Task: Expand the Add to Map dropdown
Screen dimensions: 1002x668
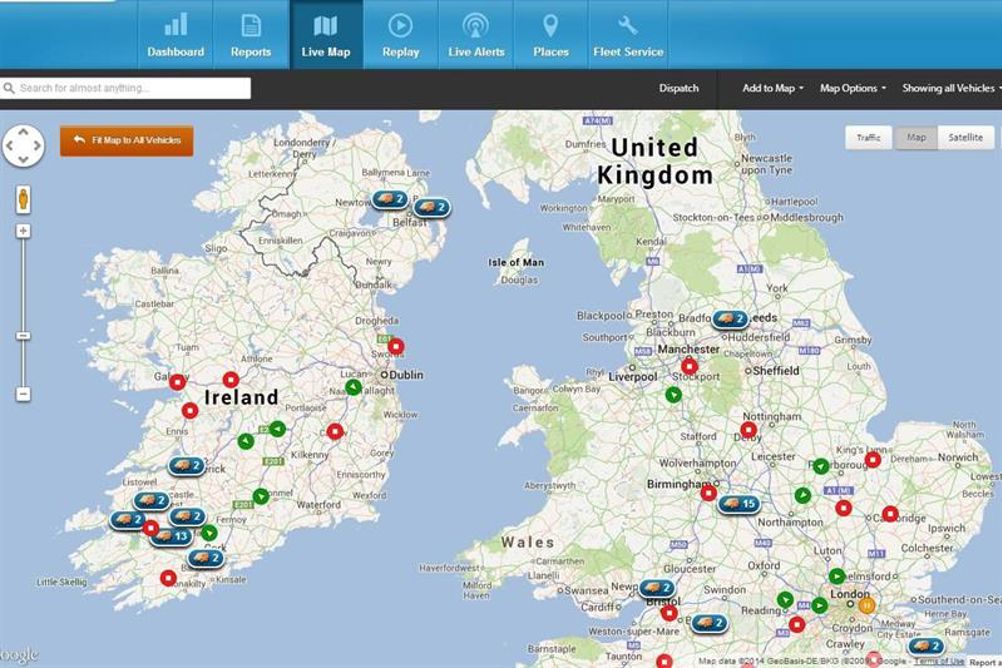Action: (x=773, y=88)
